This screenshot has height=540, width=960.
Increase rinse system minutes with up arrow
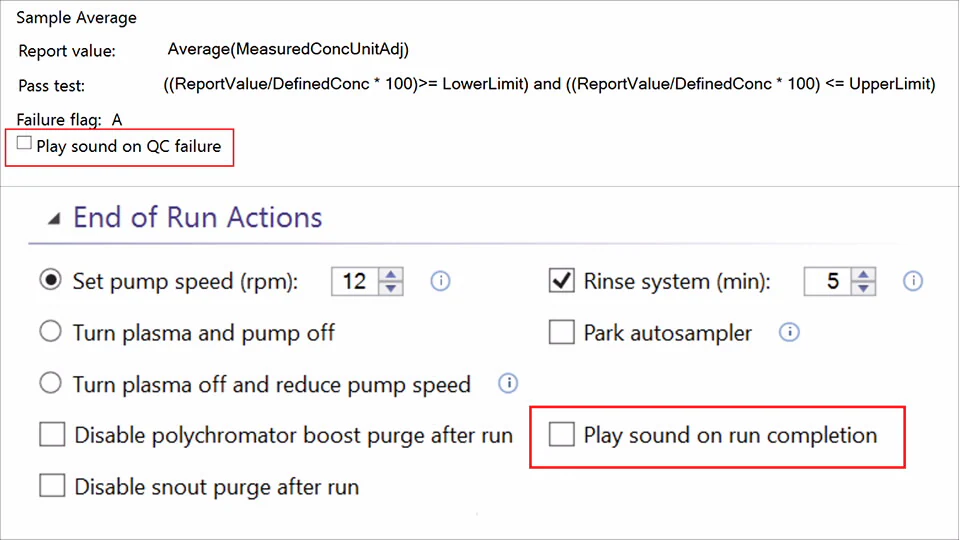click(x=865, y=274)
